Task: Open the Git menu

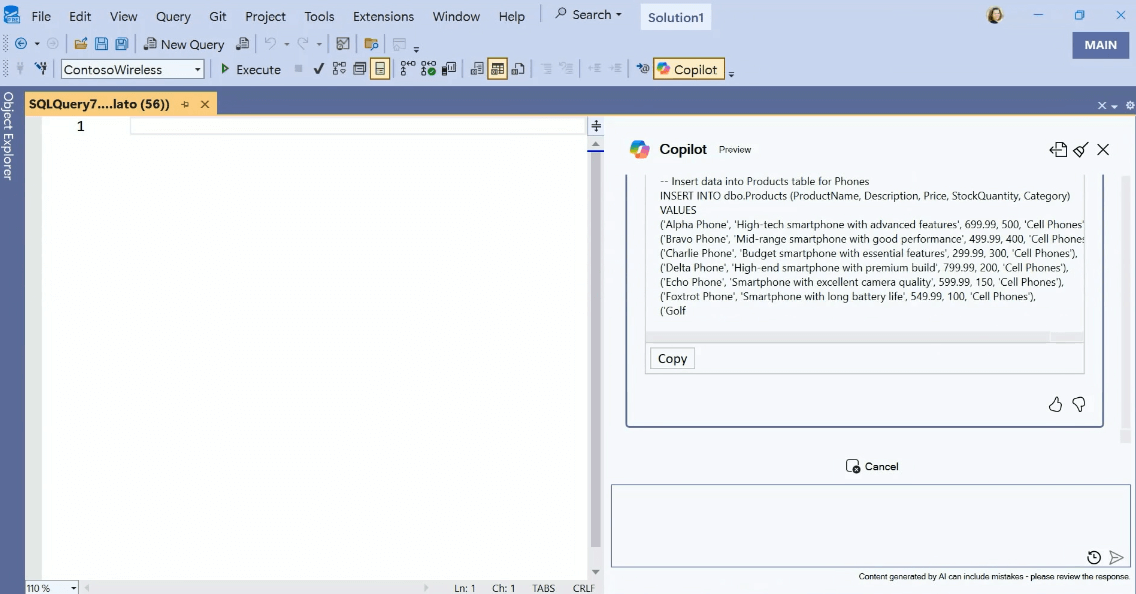Action: [217, 16]
